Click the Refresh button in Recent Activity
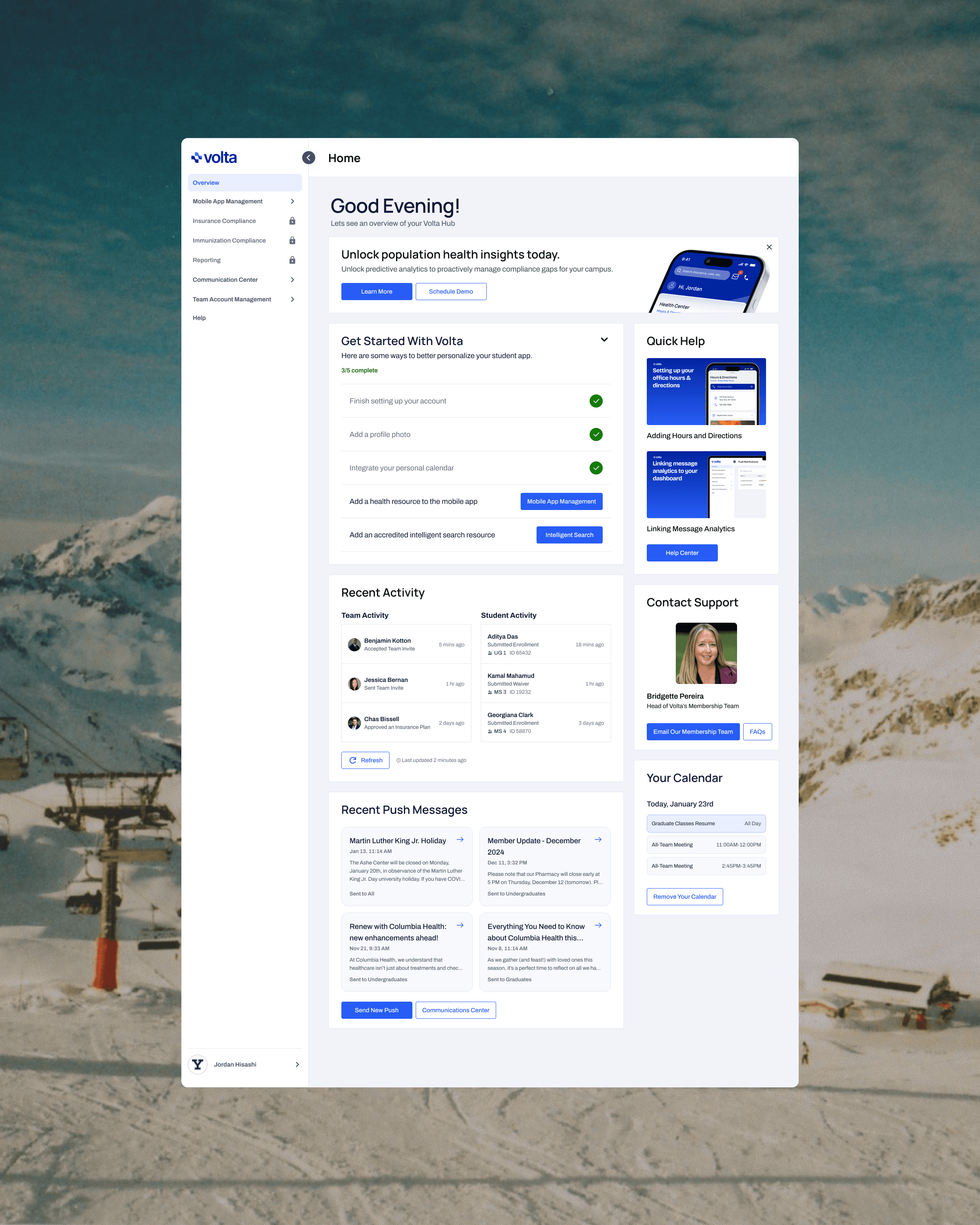980x1225 pixels. point(365,760)
